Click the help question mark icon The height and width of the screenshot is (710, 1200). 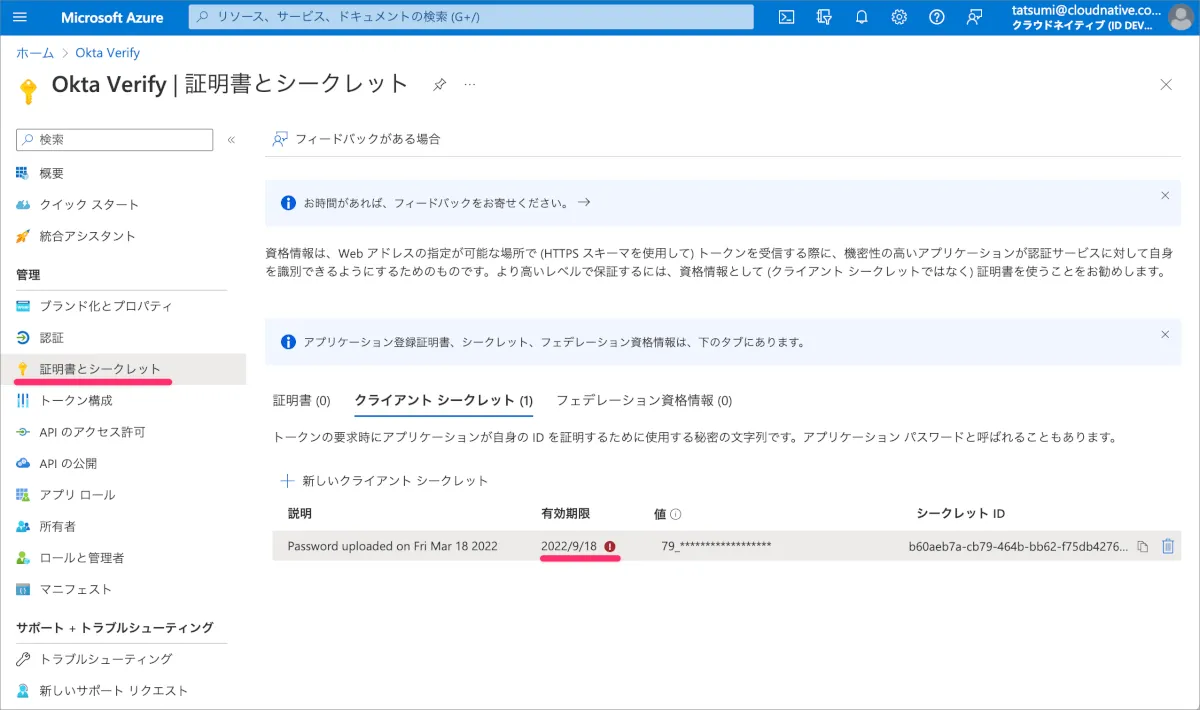click(936, 17)
